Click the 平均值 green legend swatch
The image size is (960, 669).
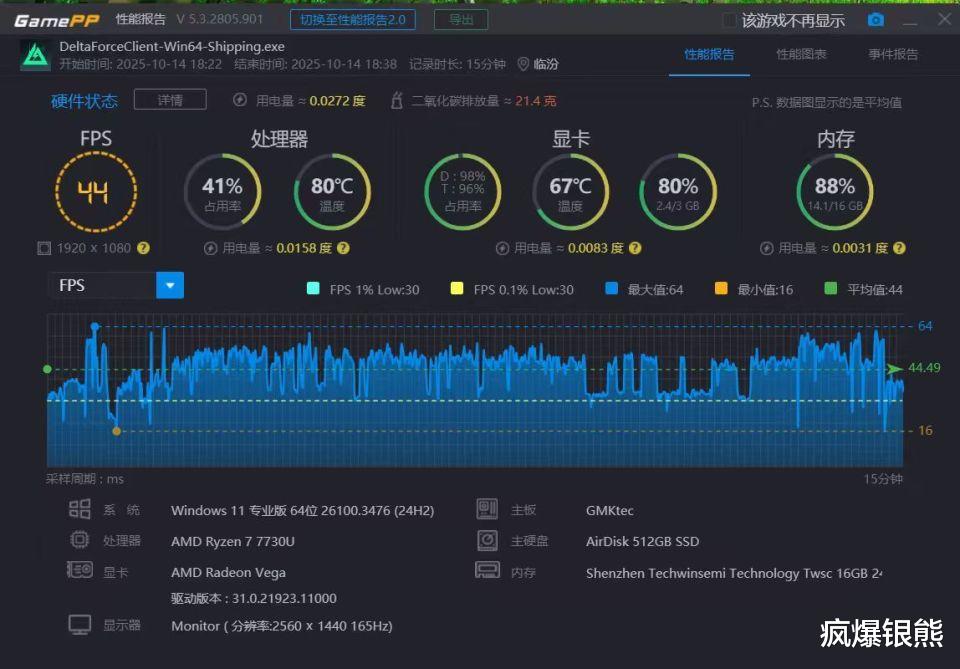(831, 288)
